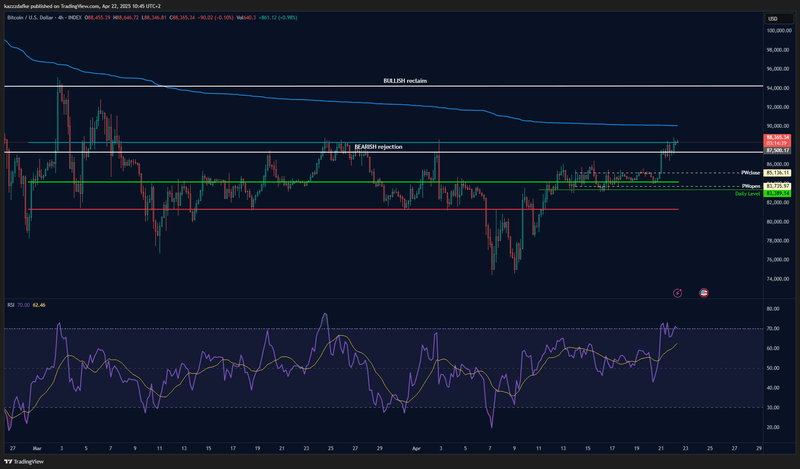Click the 20.00 label on RSI scale
Screen dimensions: 800x469
773,427
